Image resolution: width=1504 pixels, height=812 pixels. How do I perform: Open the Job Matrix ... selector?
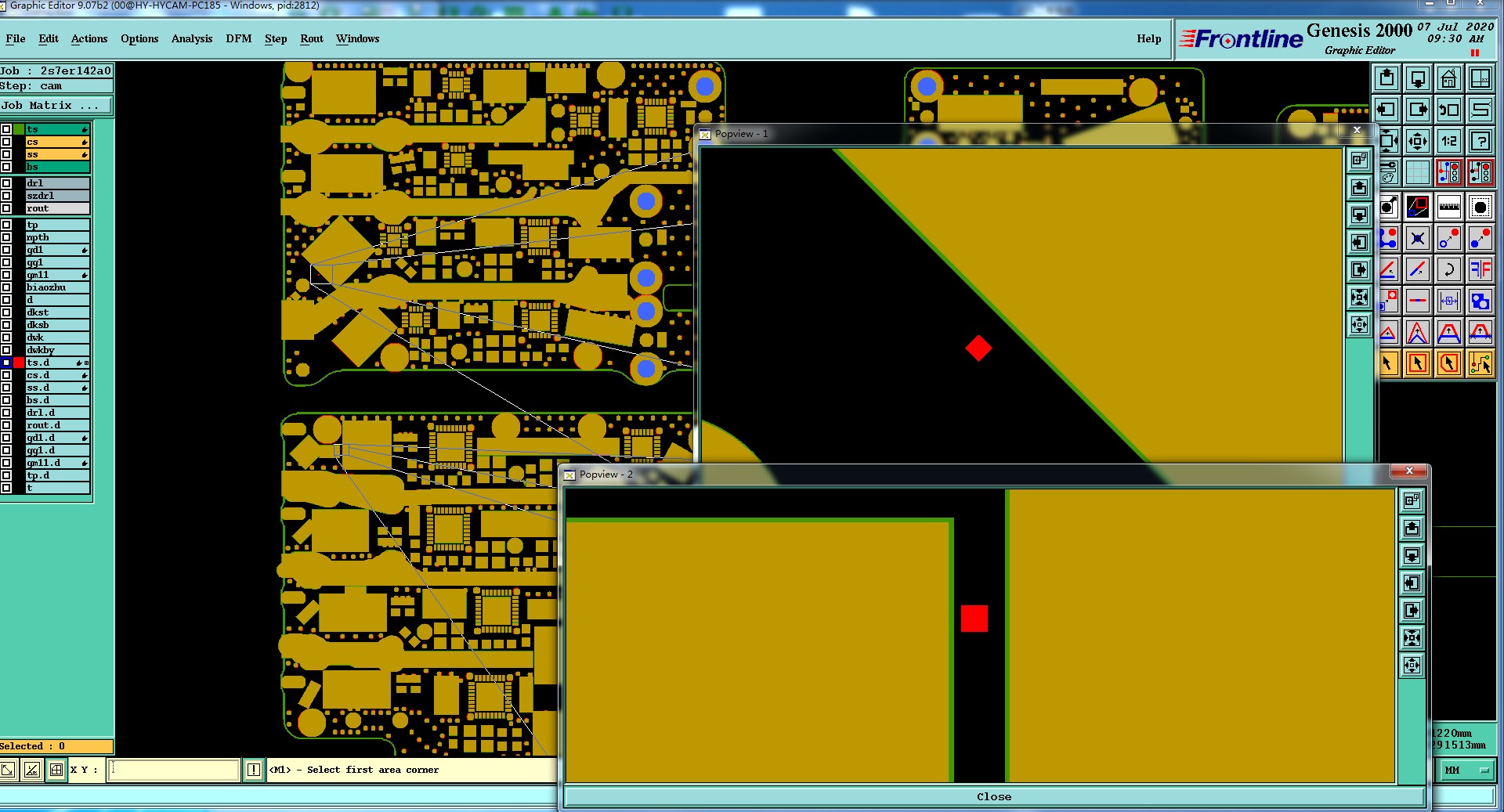click(56, 105)
